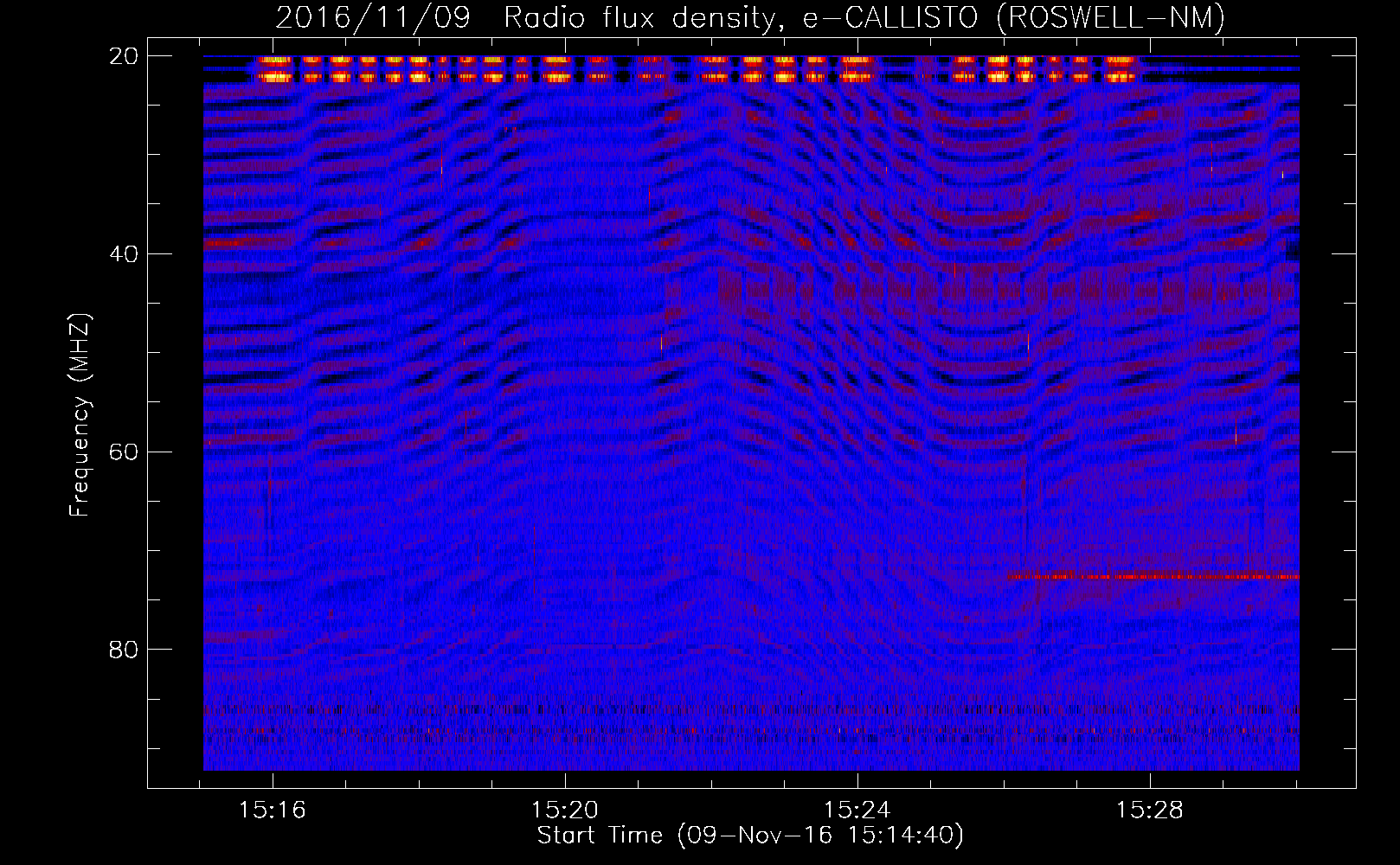Click the 20 frequency tick label
Image resolution: width=1400 pixels, height=865 pixels.
point(124,56)
